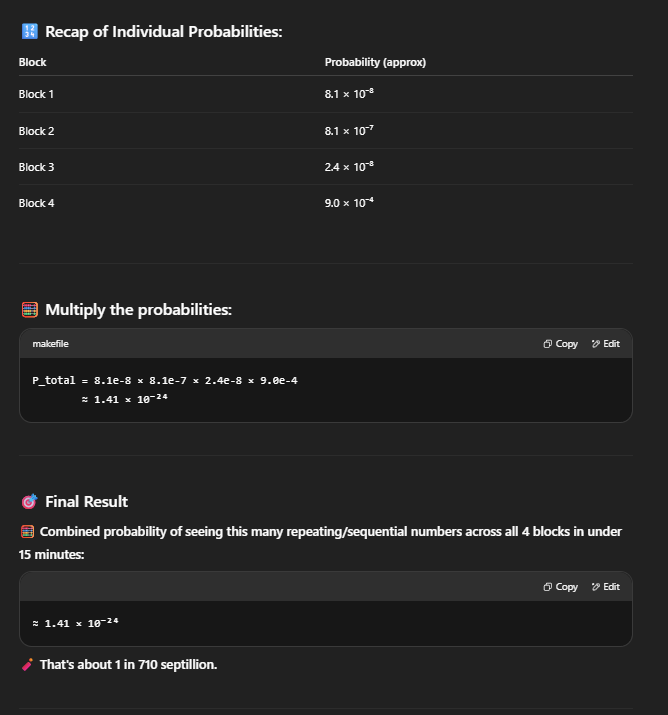
Task: Click the Block column header
Action: click(x=32, y=62)
